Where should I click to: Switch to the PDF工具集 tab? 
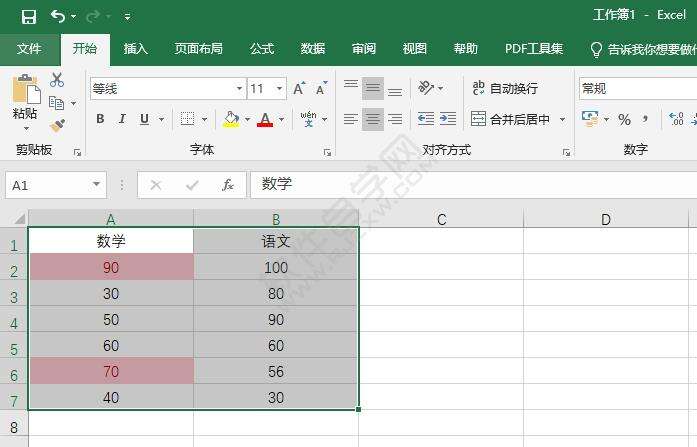tap(534, 48)
